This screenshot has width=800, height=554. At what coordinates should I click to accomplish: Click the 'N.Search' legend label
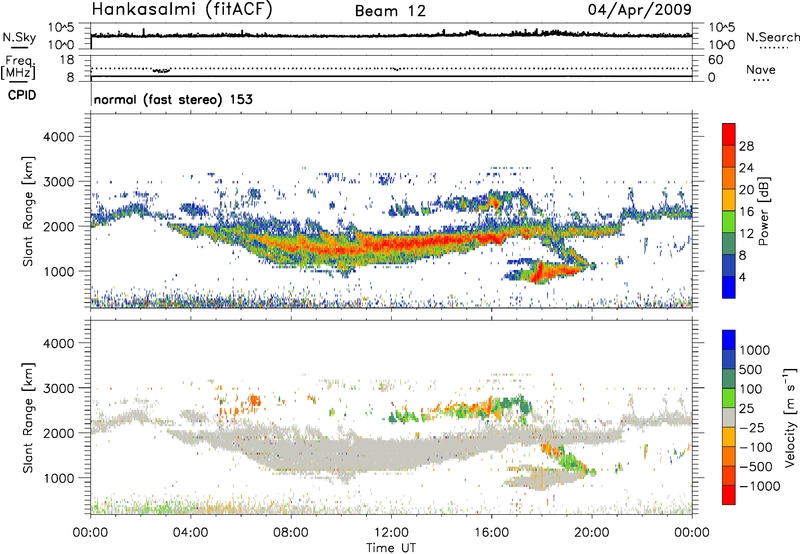[x=772, y=37]
